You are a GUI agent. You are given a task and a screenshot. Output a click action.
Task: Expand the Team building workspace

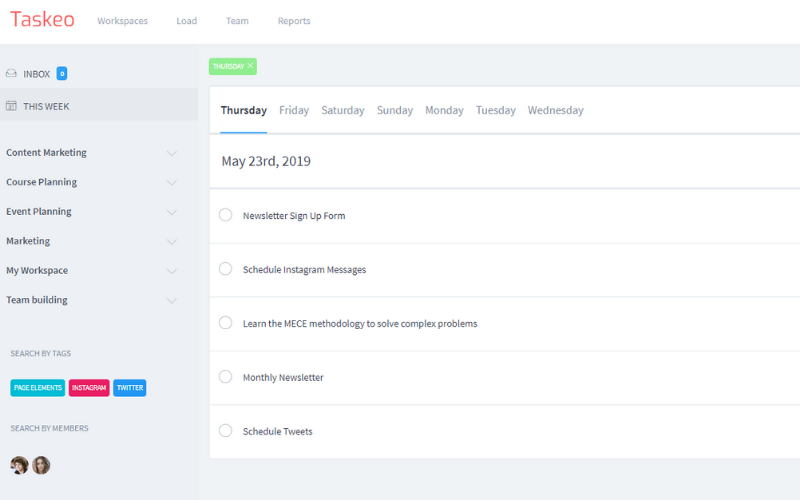[172, 300]
